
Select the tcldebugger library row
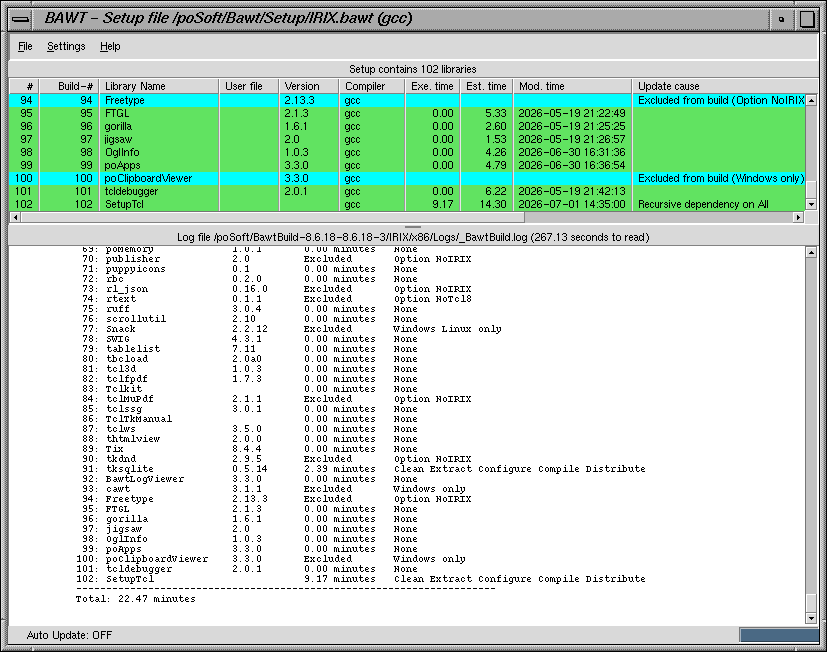tap(407, 191)
